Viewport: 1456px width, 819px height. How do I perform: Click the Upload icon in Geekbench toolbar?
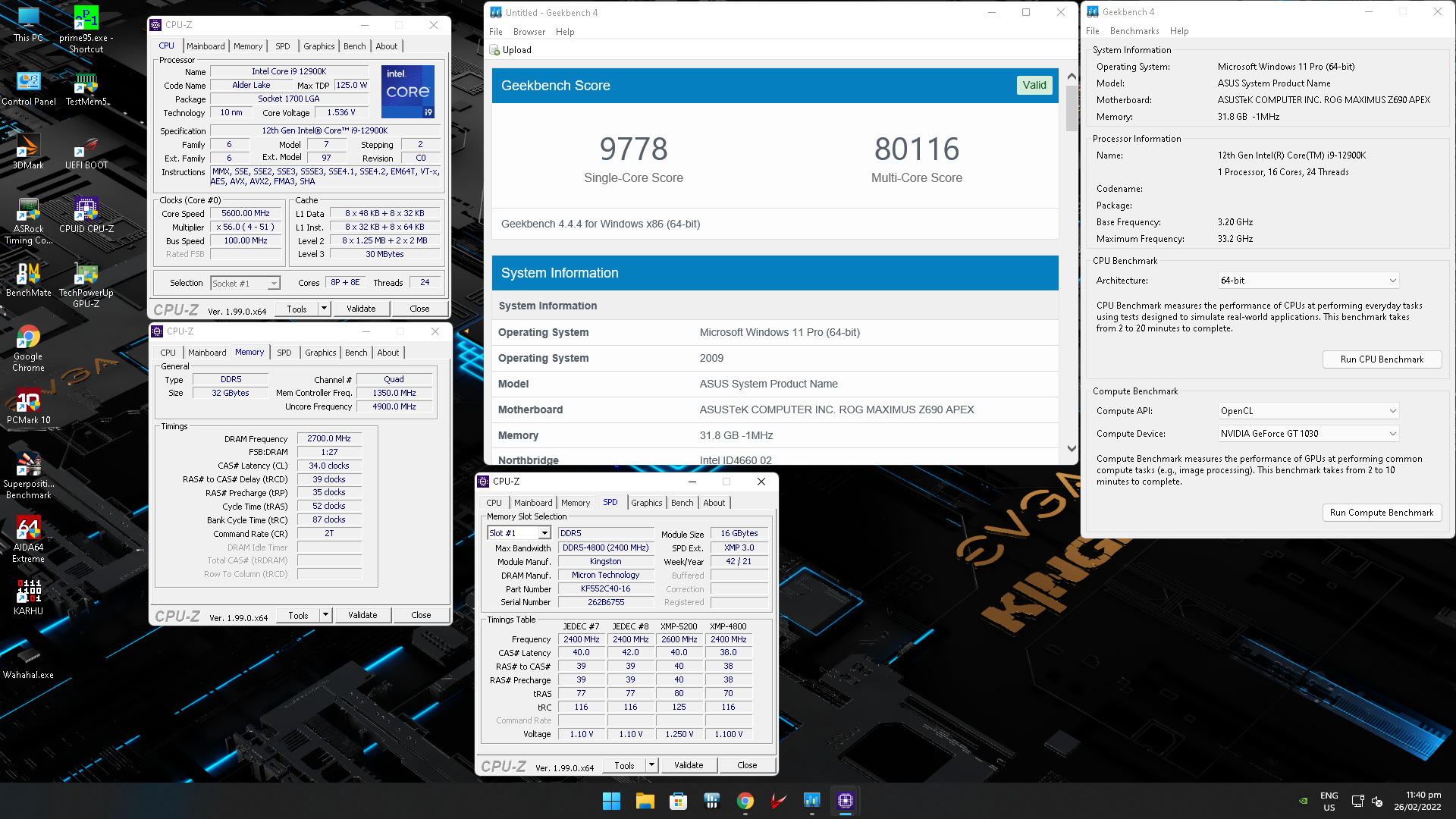coord(495,50)
